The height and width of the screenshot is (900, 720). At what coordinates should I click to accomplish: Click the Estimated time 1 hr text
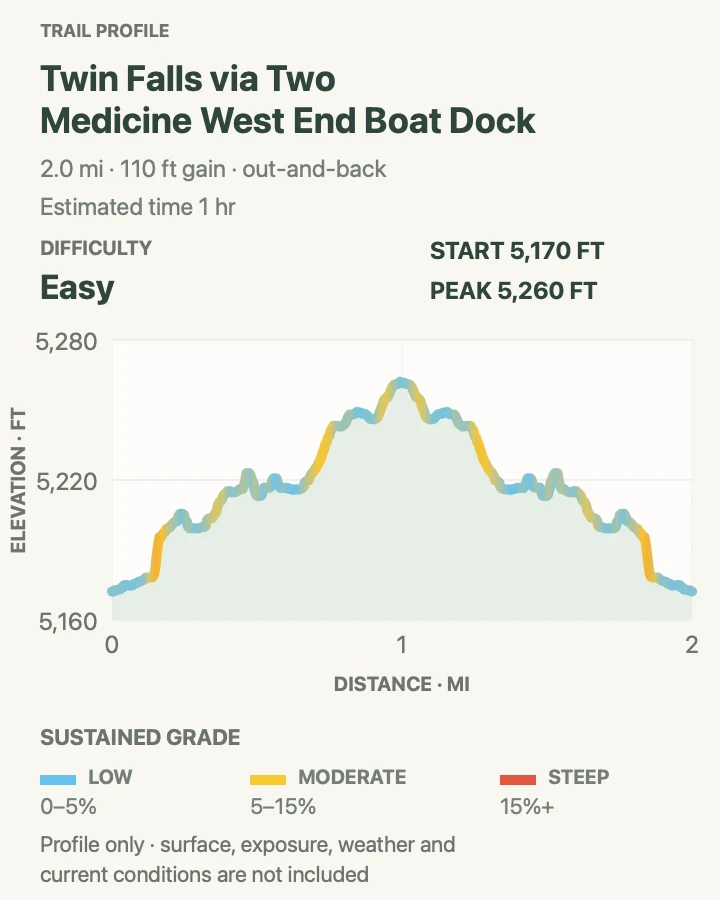138,207
